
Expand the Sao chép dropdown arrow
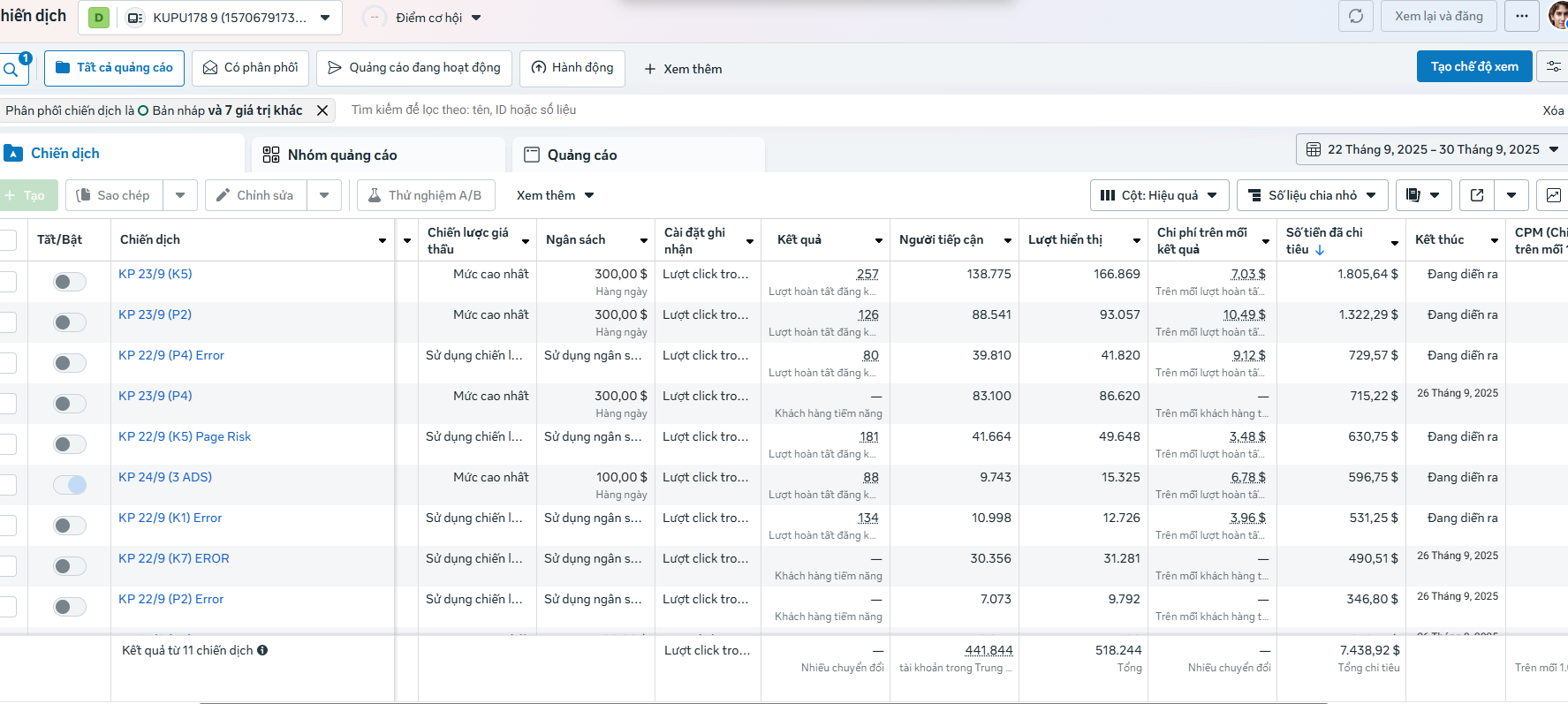point(180,195)
